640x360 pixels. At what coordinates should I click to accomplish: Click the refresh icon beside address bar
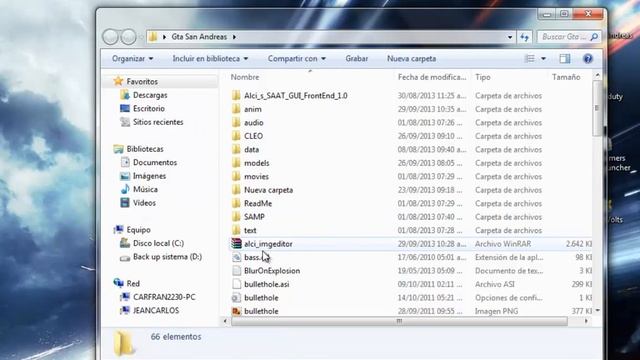524,37
